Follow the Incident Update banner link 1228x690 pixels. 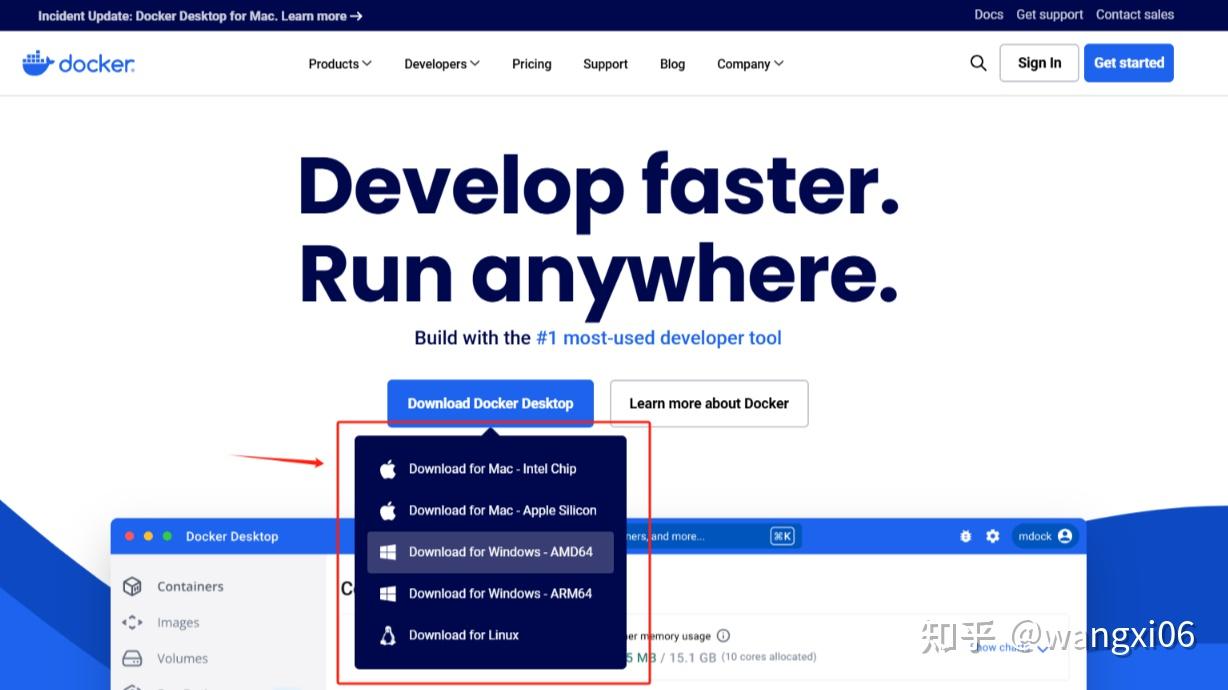click(x=197, y=15)
